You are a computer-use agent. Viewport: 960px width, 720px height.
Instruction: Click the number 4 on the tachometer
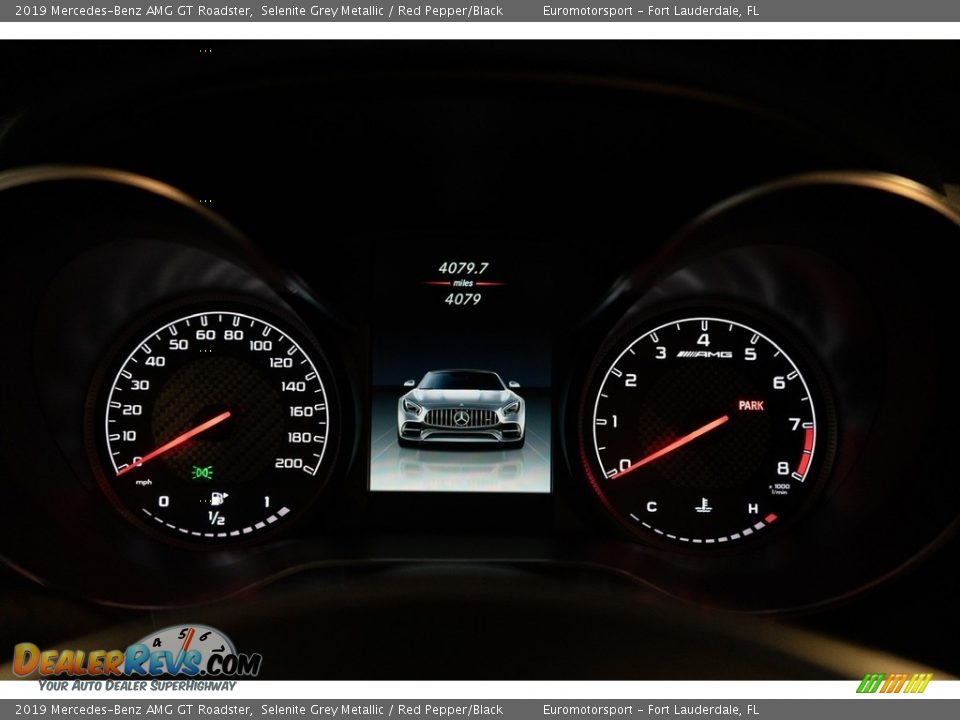point(703,340)
